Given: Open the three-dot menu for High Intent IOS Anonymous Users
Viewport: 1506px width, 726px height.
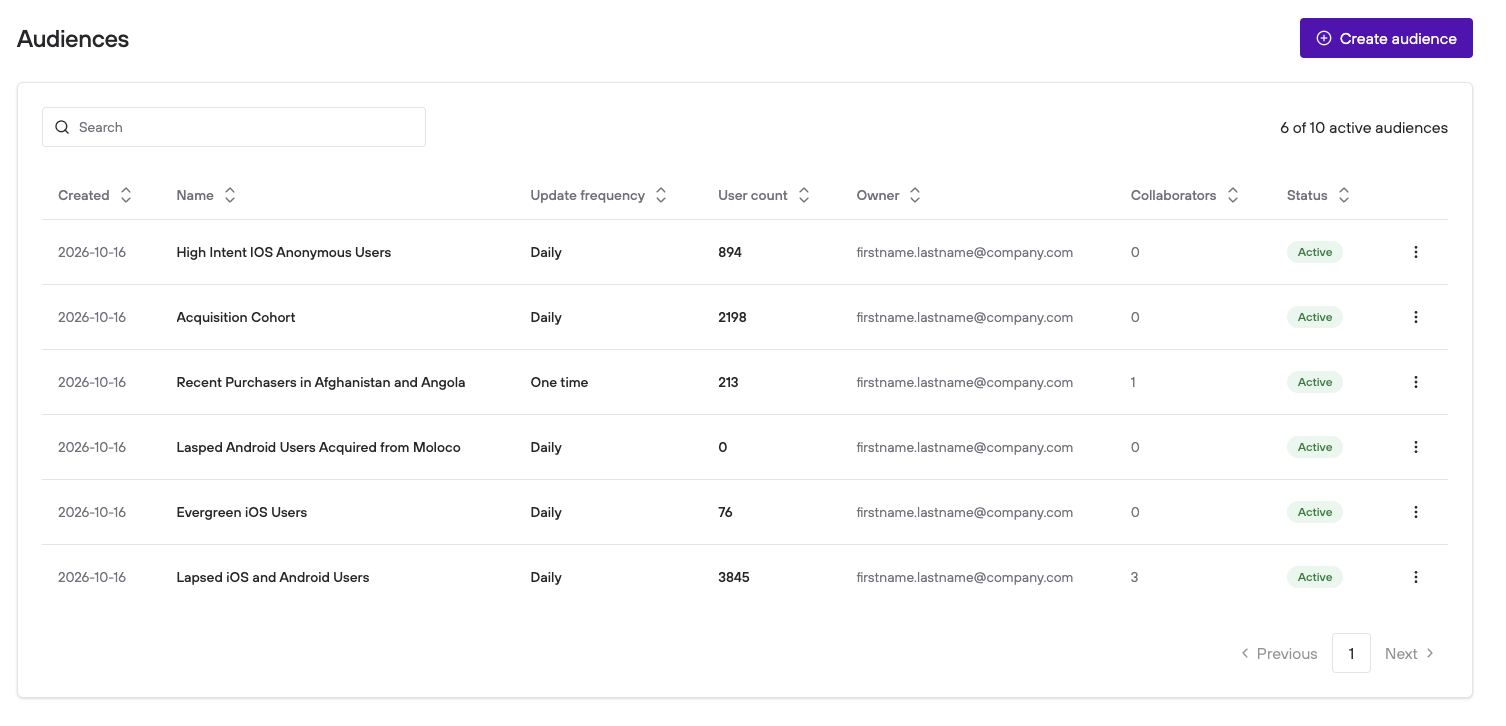Looking at the screenshot, I should pyautogui.click(x=1415, y=252).
